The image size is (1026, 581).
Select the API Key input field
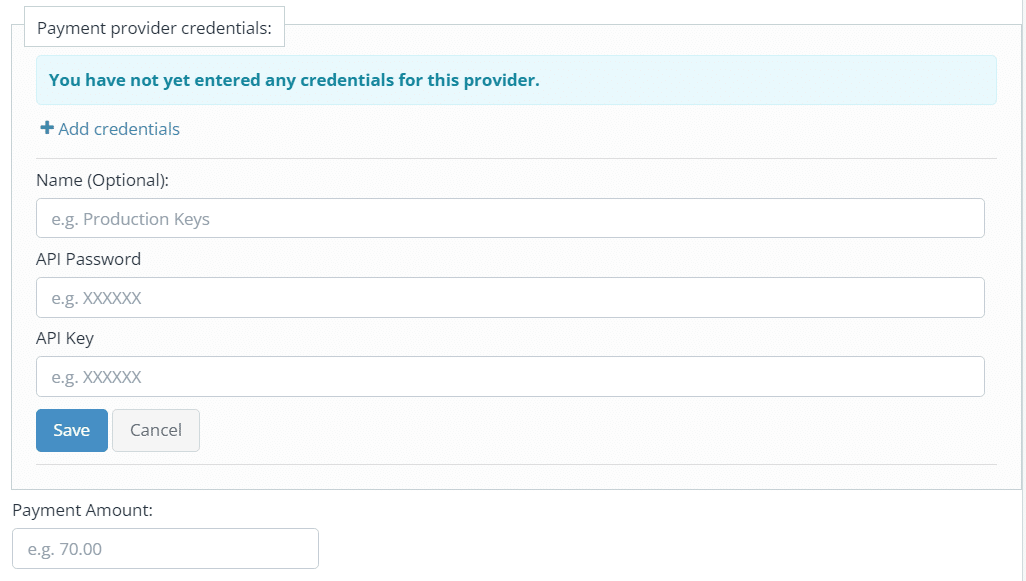pos(510,377)
